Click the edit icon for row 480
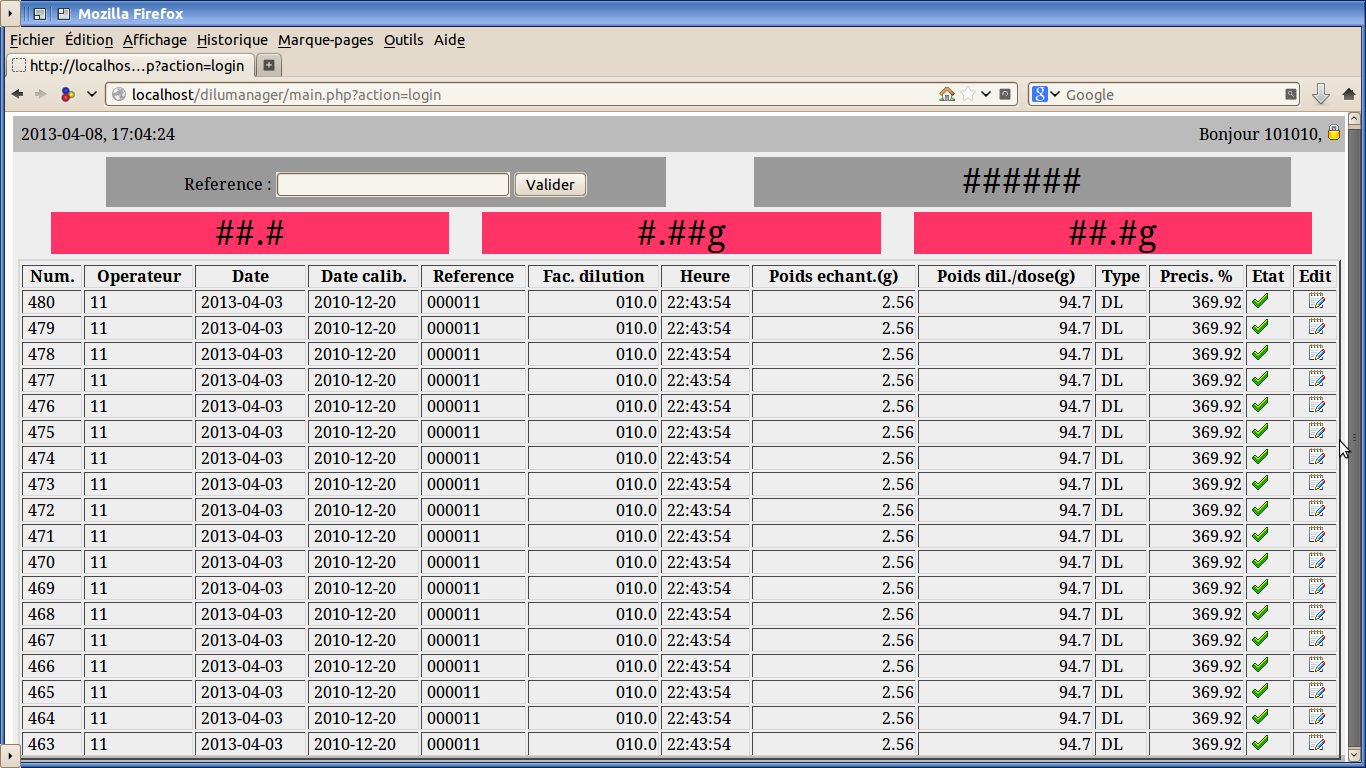This screenshot has width=1366, height=768. point(1316,301)
